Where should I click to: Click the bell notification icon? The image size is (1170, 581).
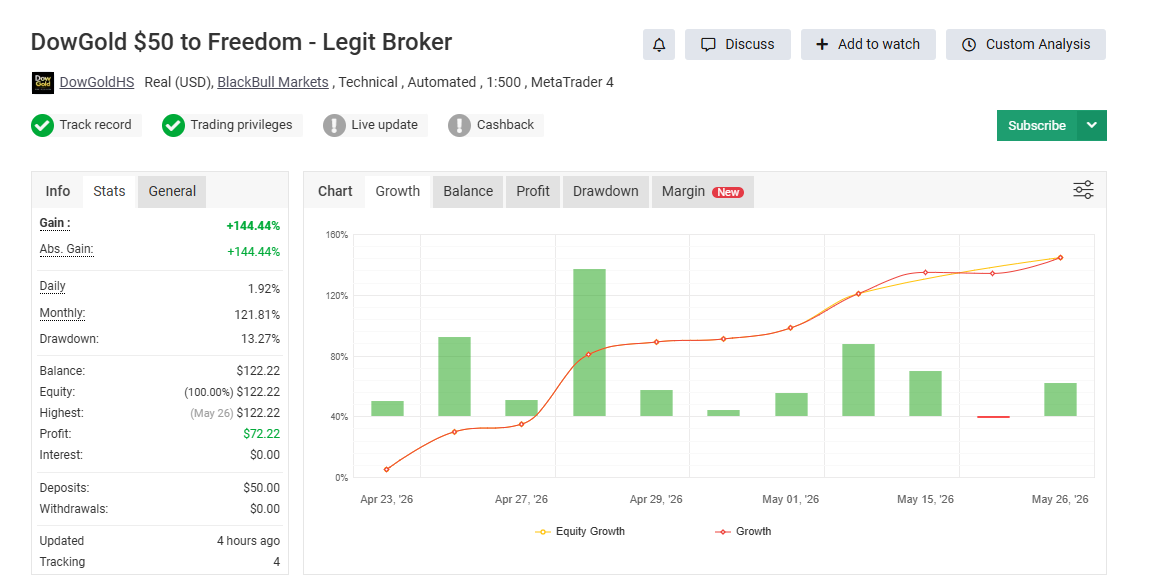(x=659, y=45)
